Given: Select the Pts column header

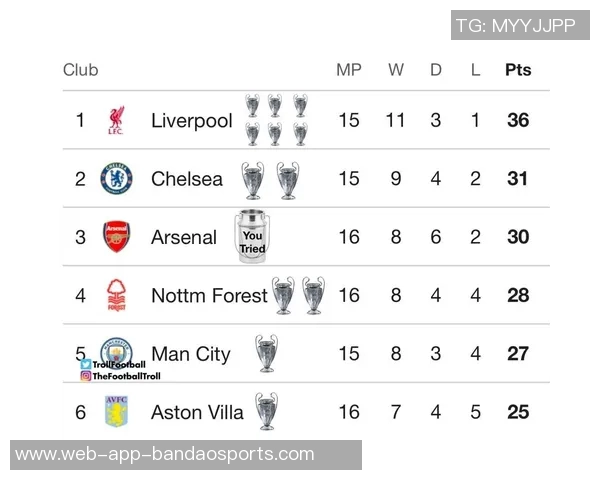Looking at the screenshot, I should [x=518, y=70].
